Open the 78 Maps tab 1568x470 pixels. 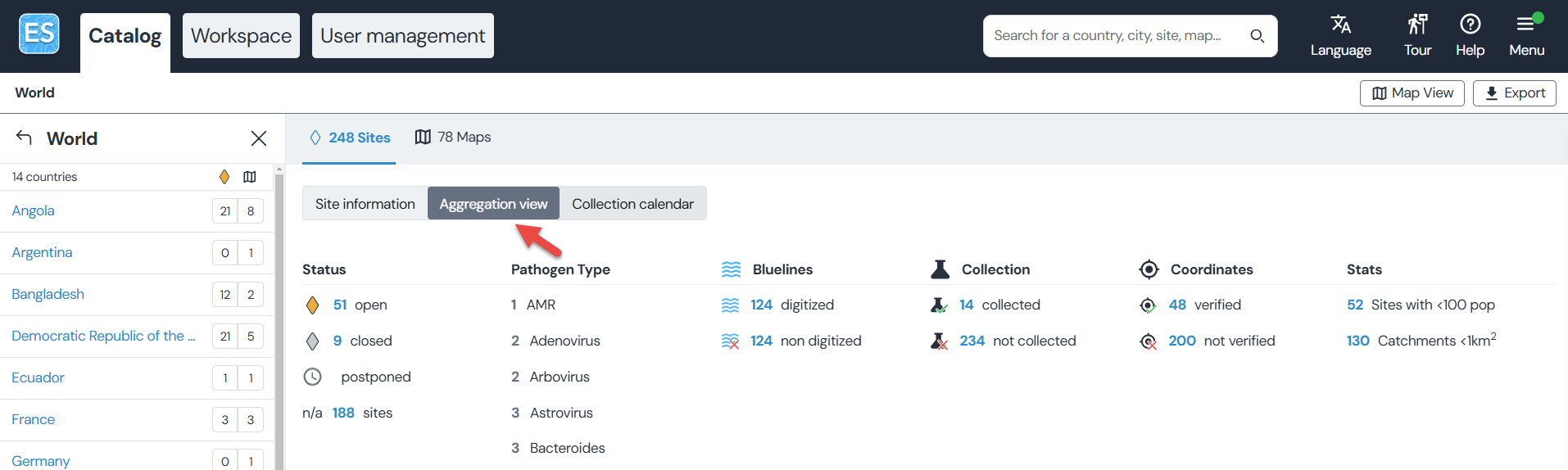[453, 138]
